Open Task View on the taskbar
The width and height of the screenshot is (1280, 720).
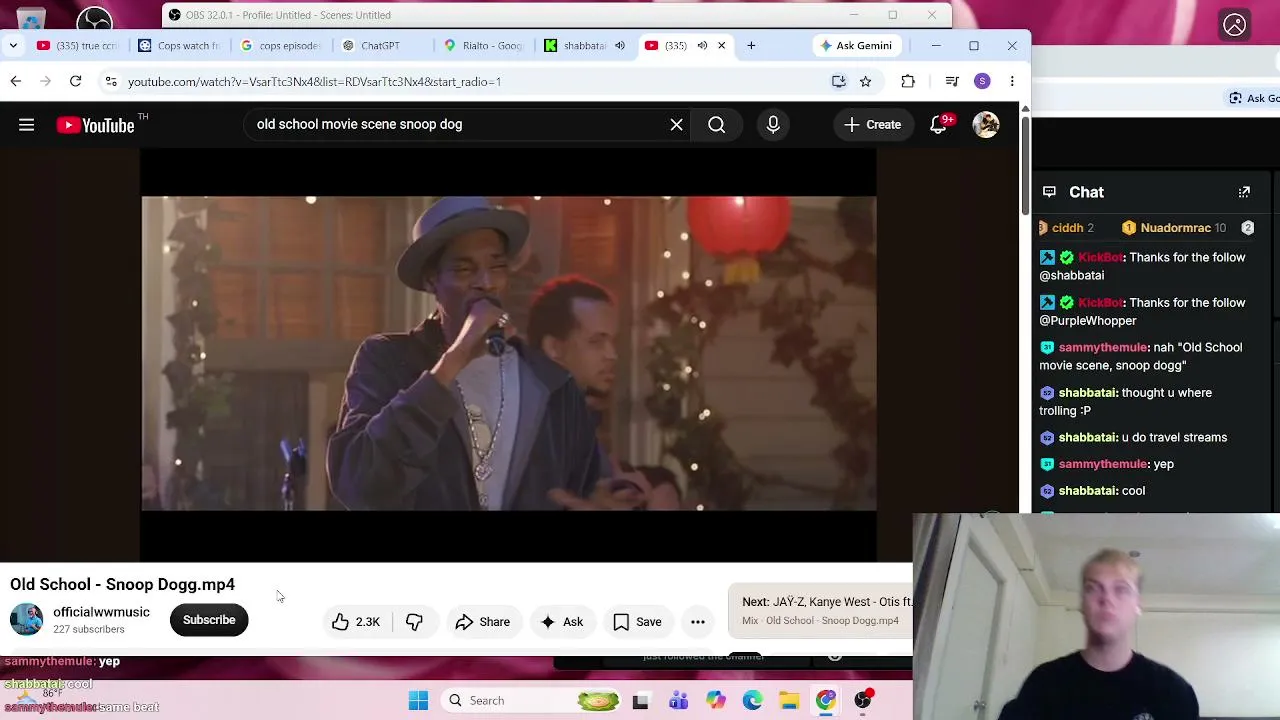click(641, 701)
